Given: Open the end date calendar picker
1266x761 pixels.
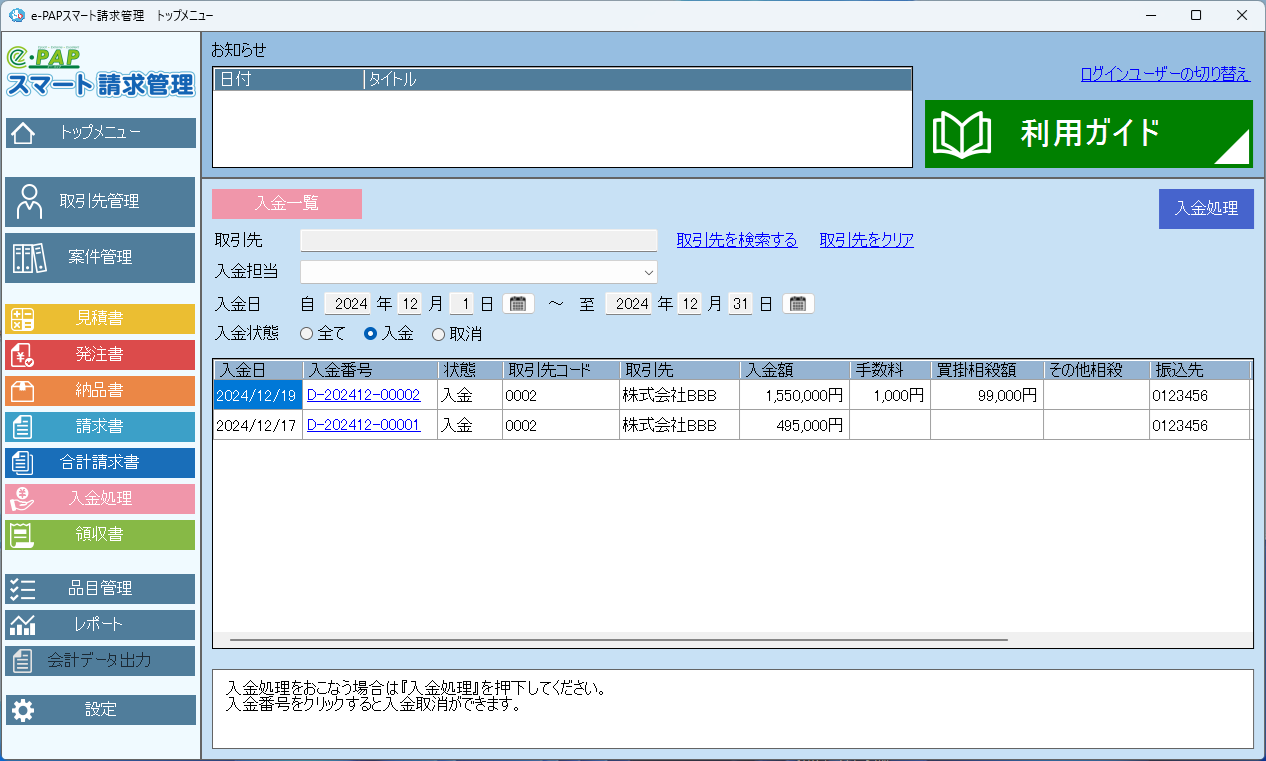Looking at the screenshot, I should (x=798, y=304).
